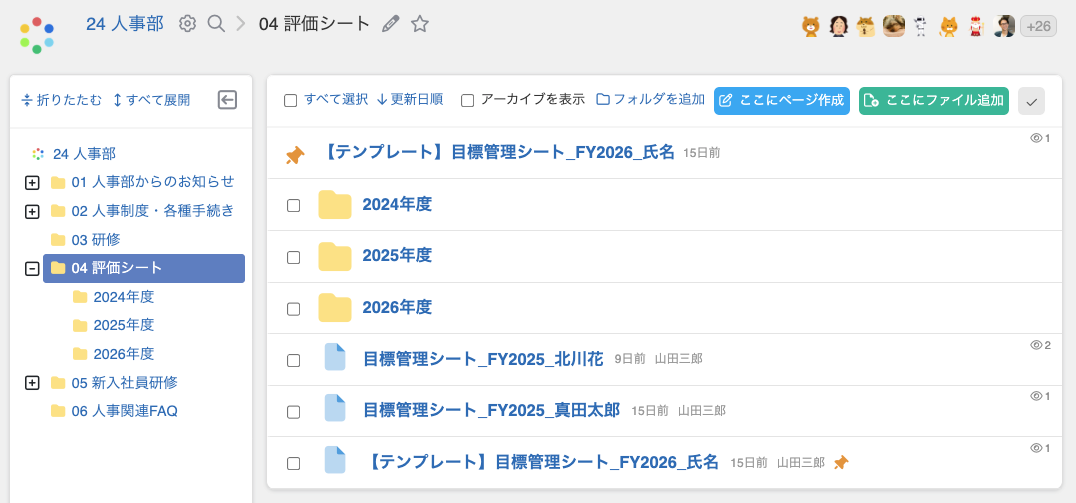Viewport: 1076px width, 503px height.
Task: Collapse the 04 評価シート tree node
Action: click(32, 268)
